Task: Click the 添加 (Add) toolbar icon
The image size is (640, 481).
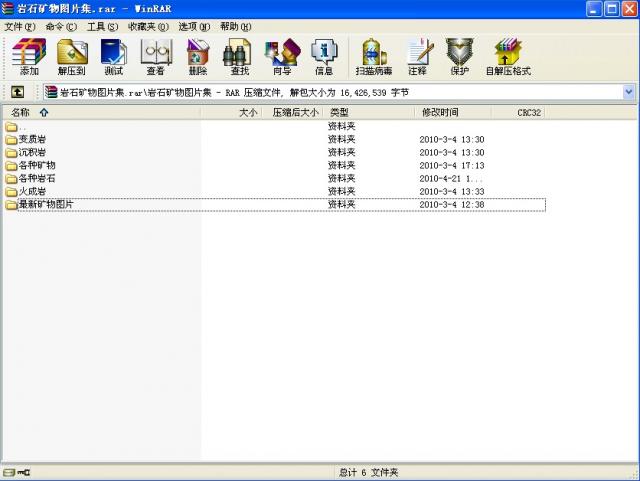Action: tap(29, 57)
